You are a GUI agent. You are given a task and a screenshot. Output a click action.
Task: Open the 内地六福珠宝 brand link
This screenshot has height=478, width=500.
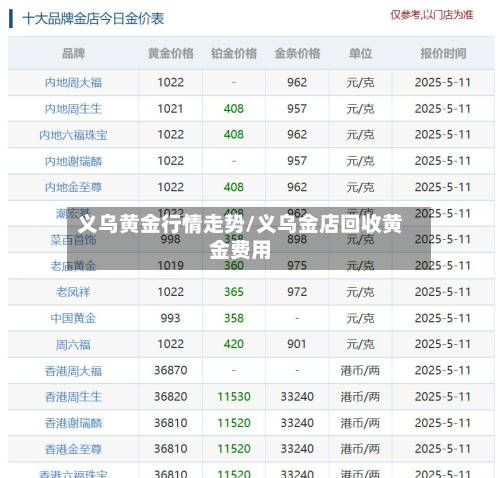point(73,135)
